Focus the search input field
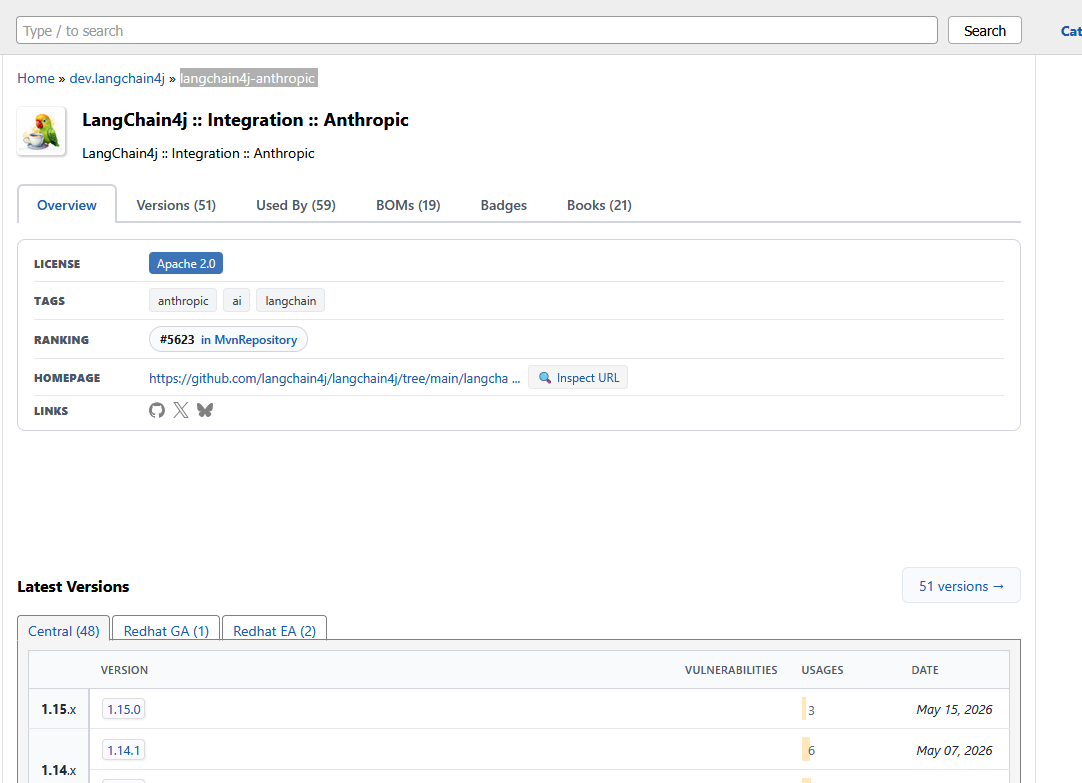 pyautogui.click(x=477, y=30)
